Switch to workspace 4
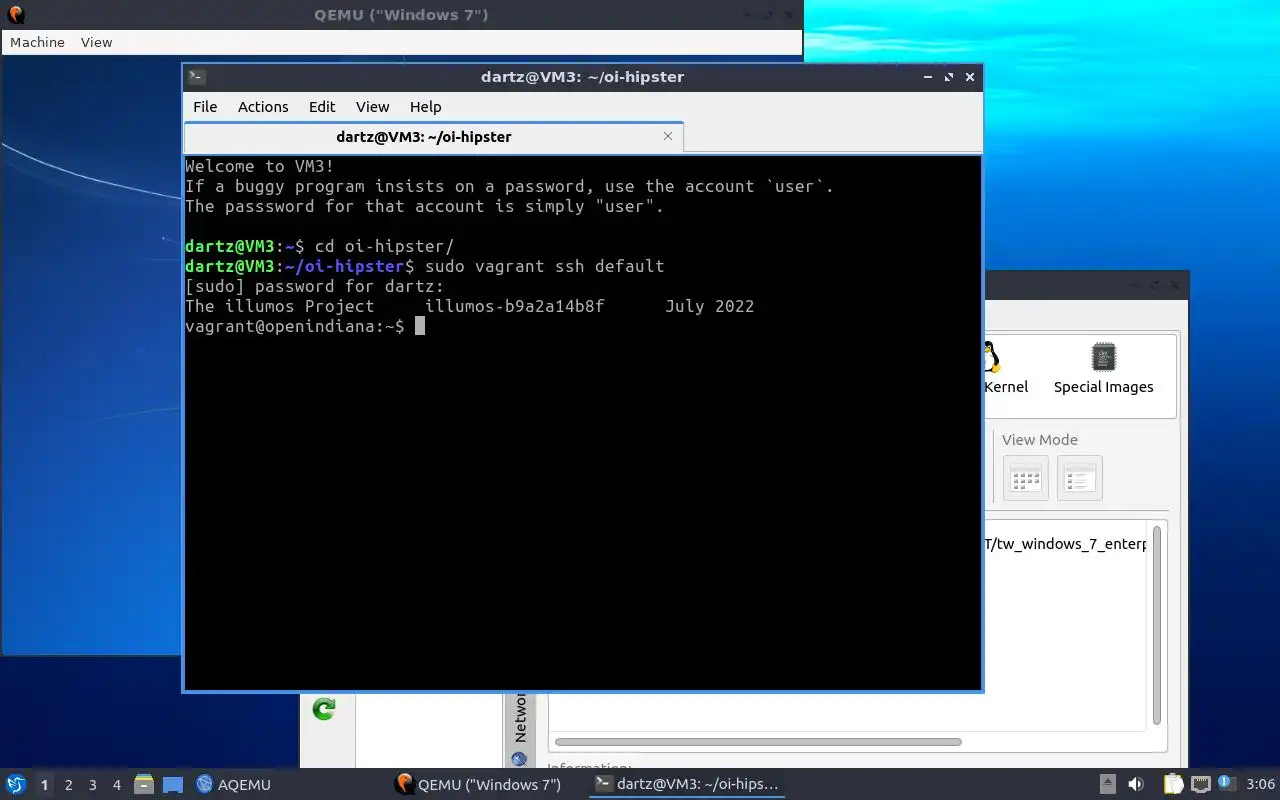Viewport: 1280px width, 800px height. 116,785
